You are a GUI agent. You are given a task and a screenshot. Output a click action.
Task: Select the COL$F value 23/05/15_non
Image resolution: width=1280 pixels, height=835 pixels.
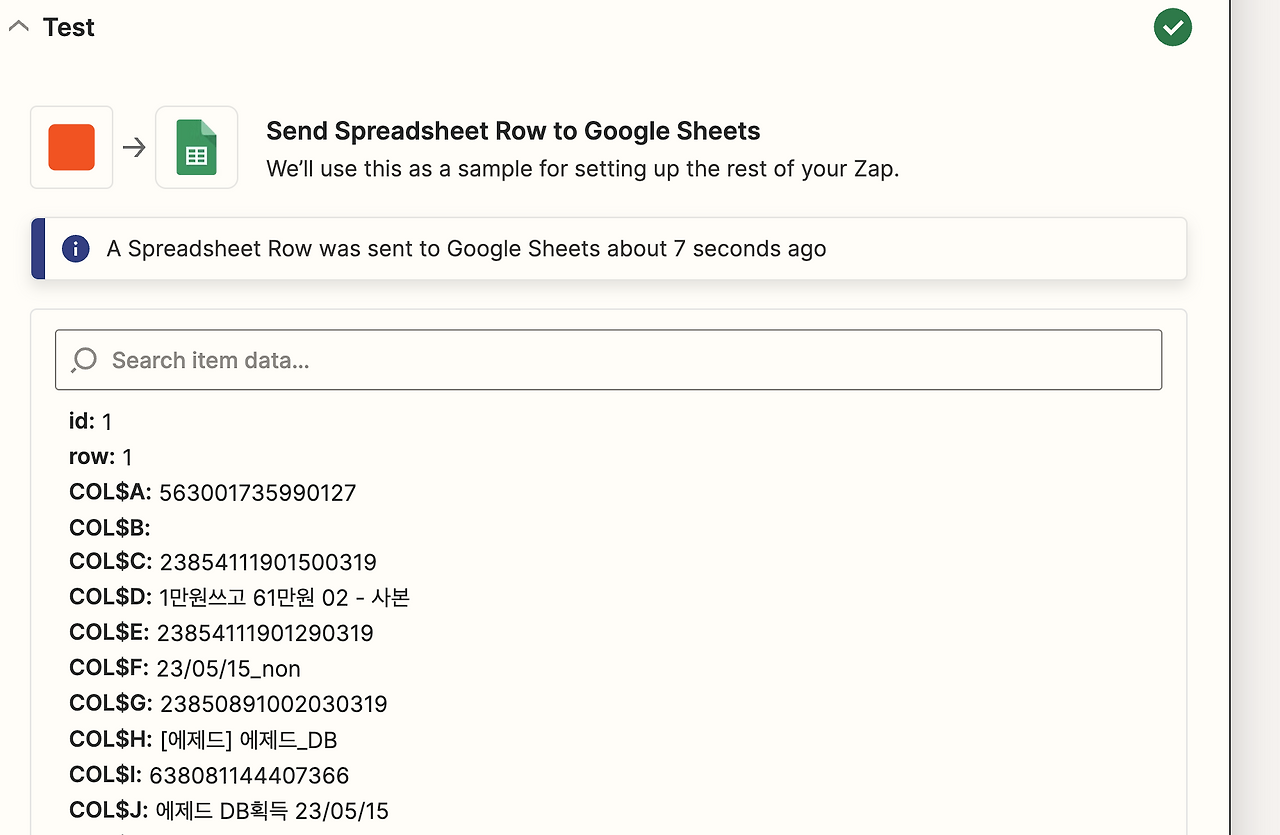click(x=228, y=668)
